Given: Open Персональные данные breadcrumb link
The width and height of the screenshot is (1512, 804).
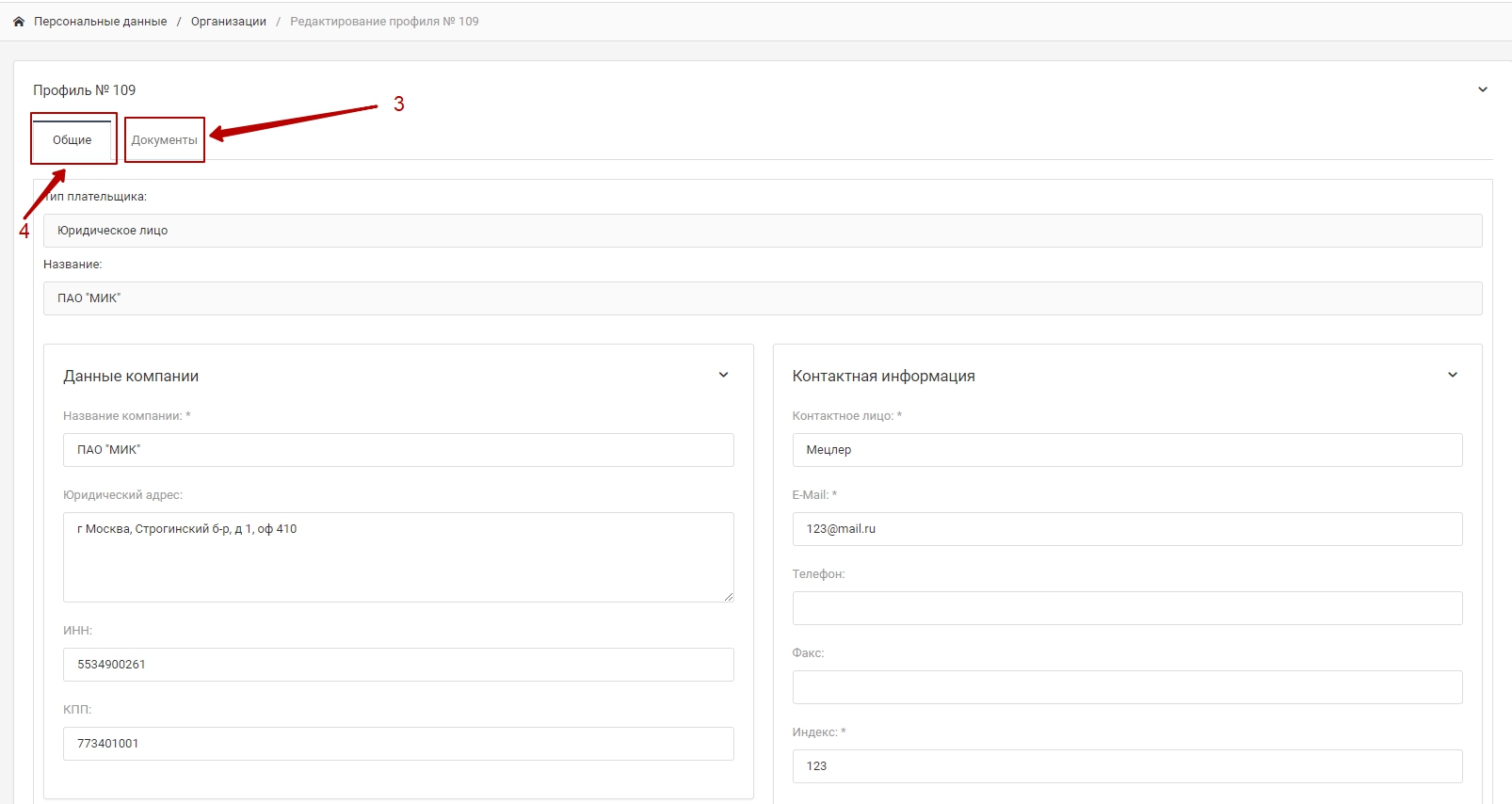Looking at the screenshot, I should tap(100, 22).
